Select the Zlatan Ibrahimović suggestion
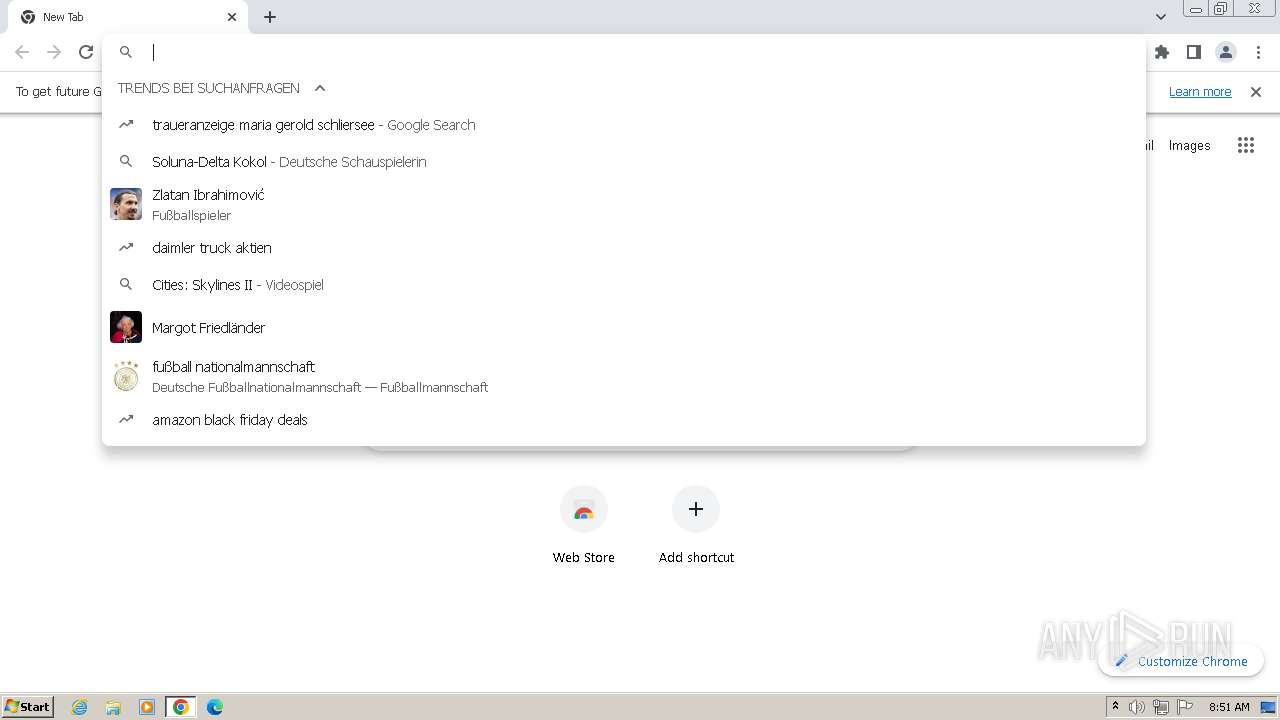The width and height of the screenshot is (1280, 720). (624, 204)
